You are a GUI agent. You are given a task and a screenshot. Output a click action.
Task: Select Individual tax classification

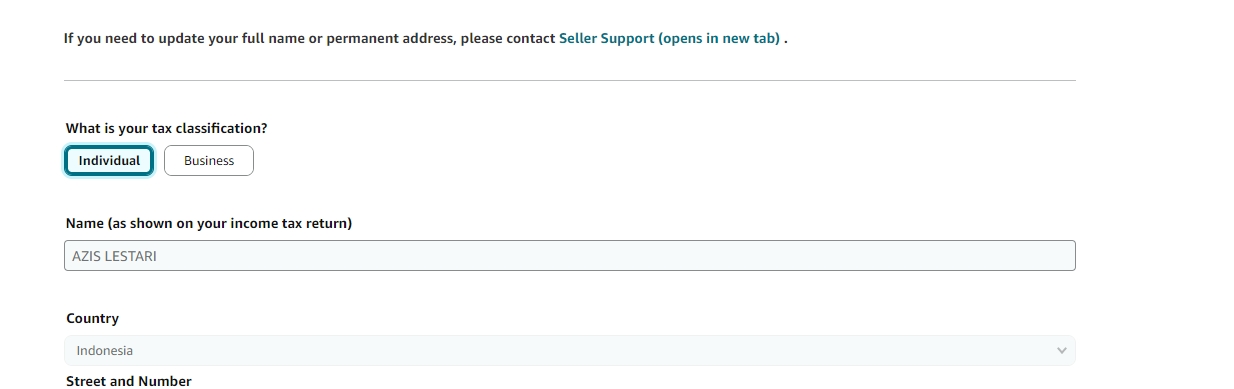[x=109, y=160]
